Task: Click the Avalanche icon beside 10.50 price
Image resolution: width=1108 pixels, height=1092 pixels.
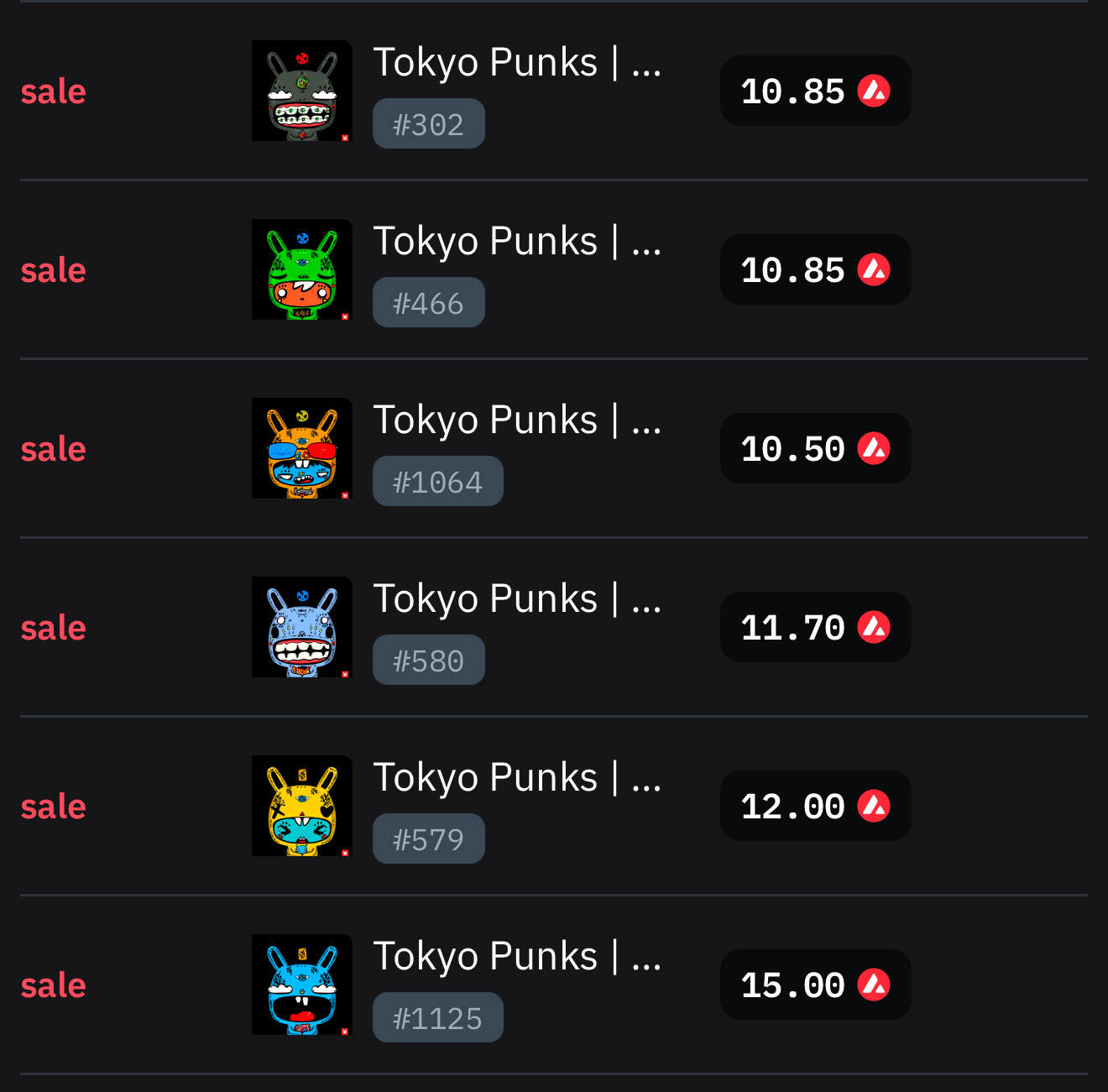Action: pos(874,448)
